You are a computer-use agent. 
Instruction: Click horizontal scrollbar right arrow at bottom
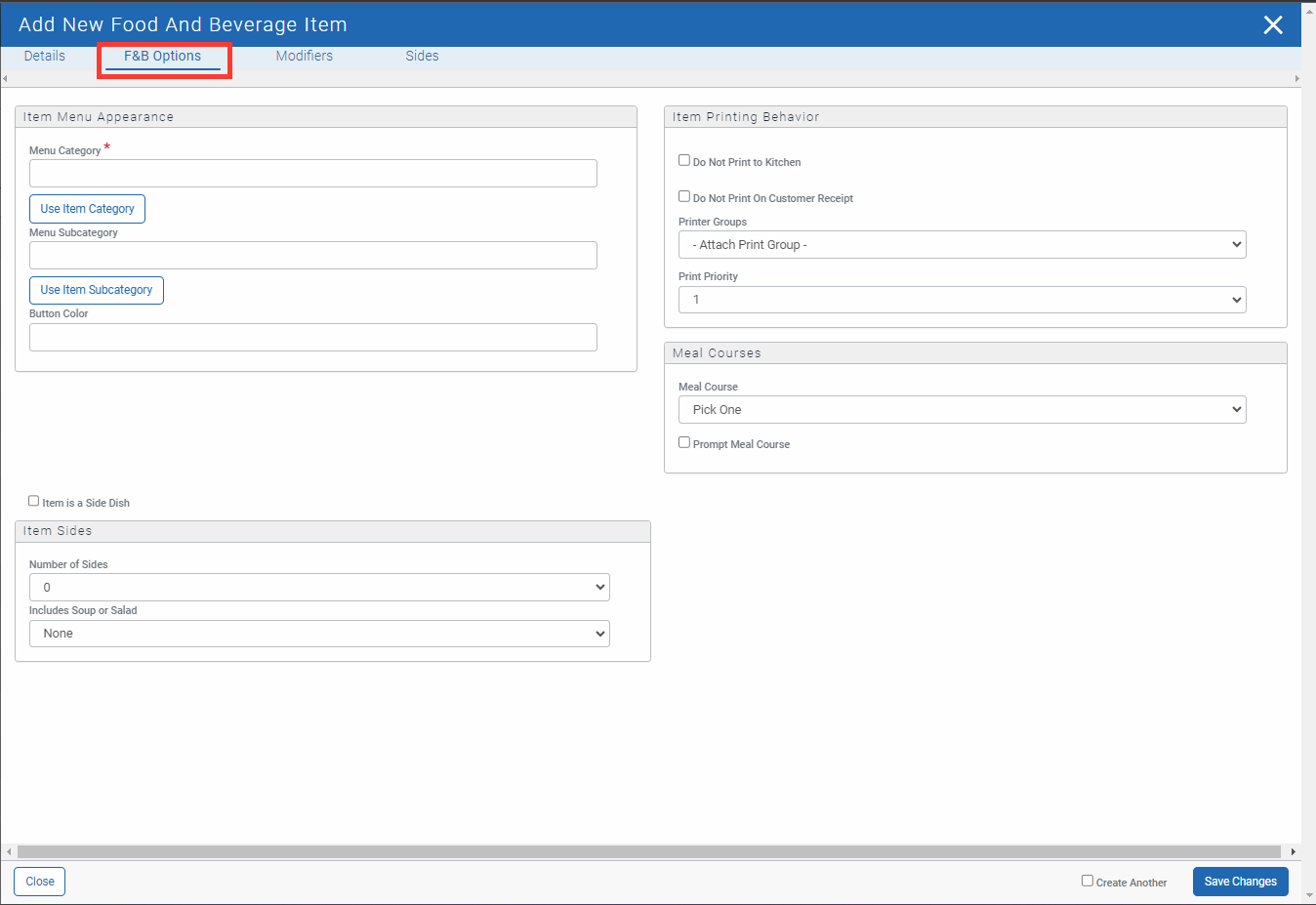pos(1293,851)
